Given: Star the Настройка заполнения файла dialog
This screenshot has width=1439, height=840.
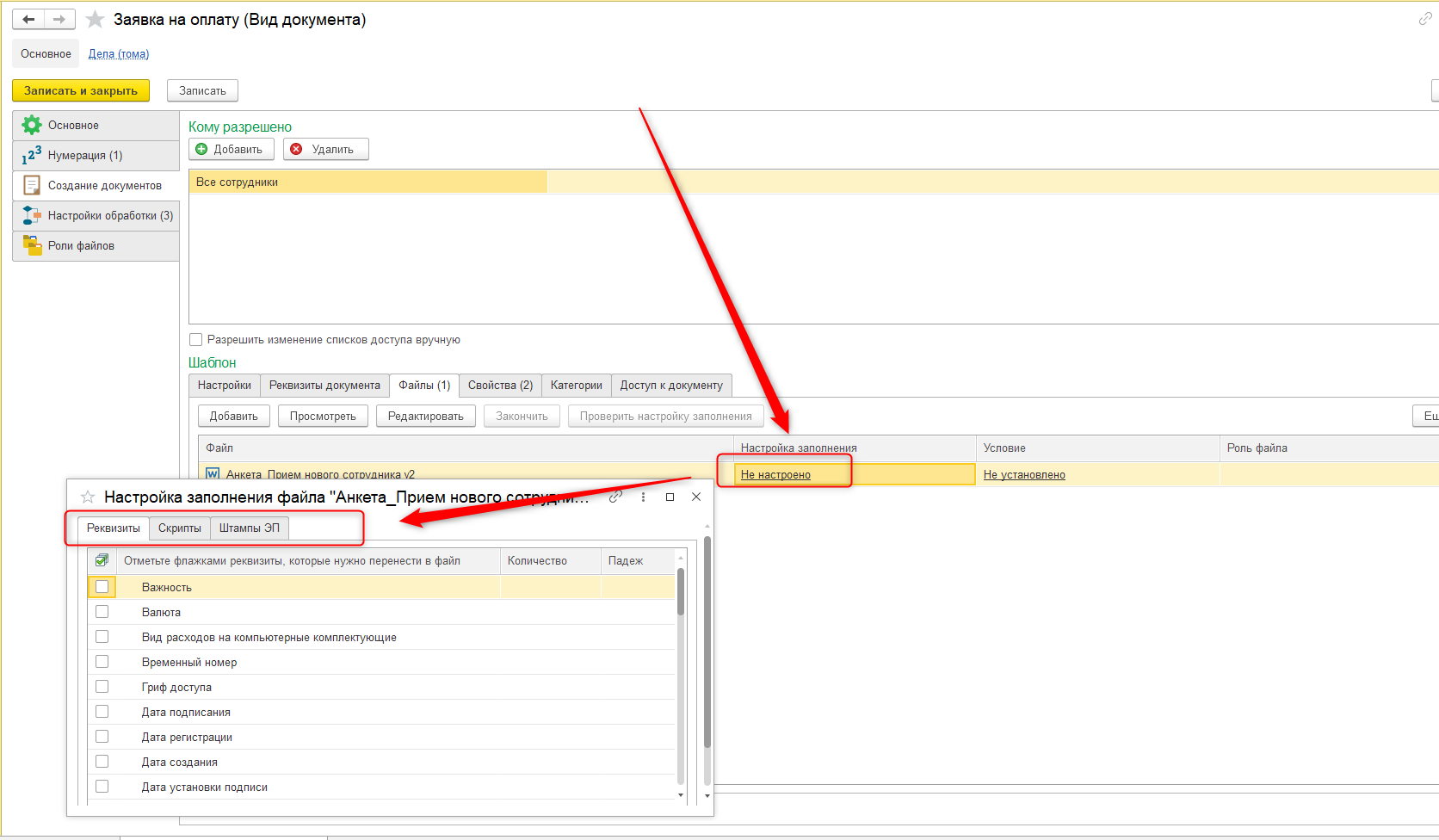Looking at the screenshot, I should [x=88, y=497].
